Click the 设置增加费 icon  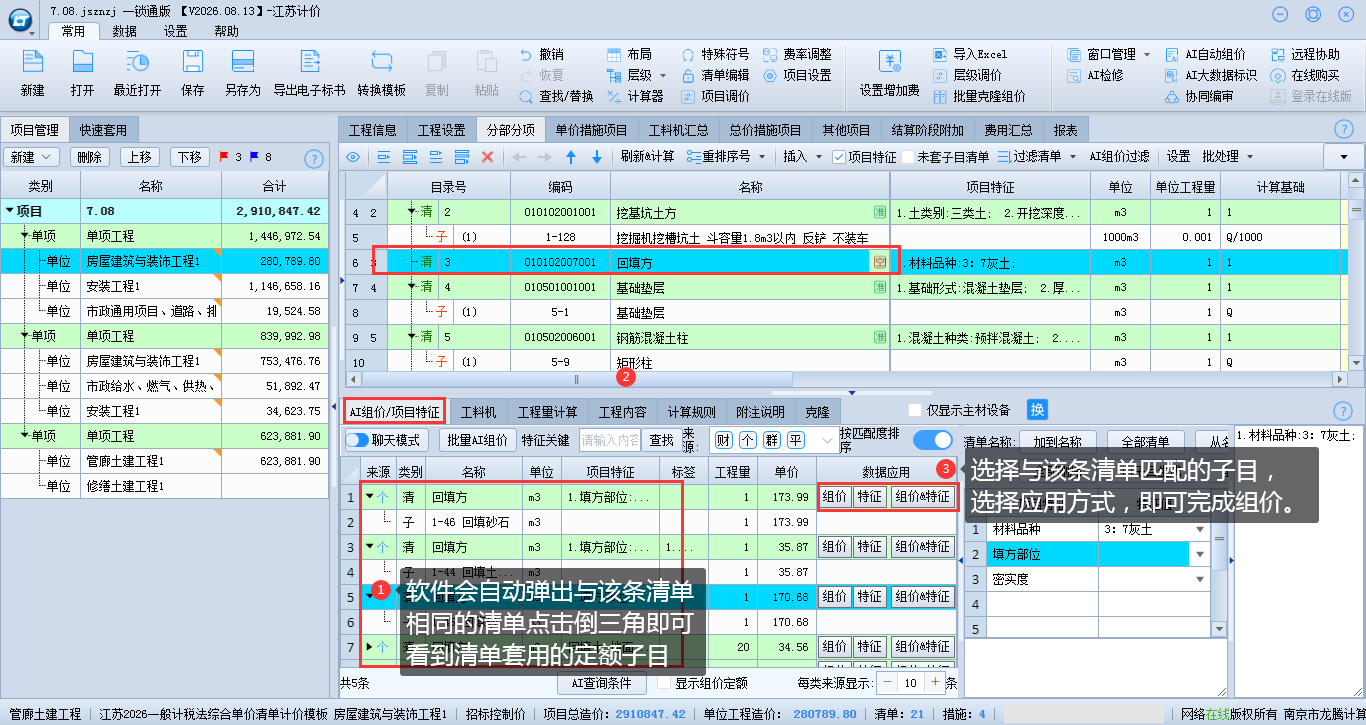tap(889, 73)
